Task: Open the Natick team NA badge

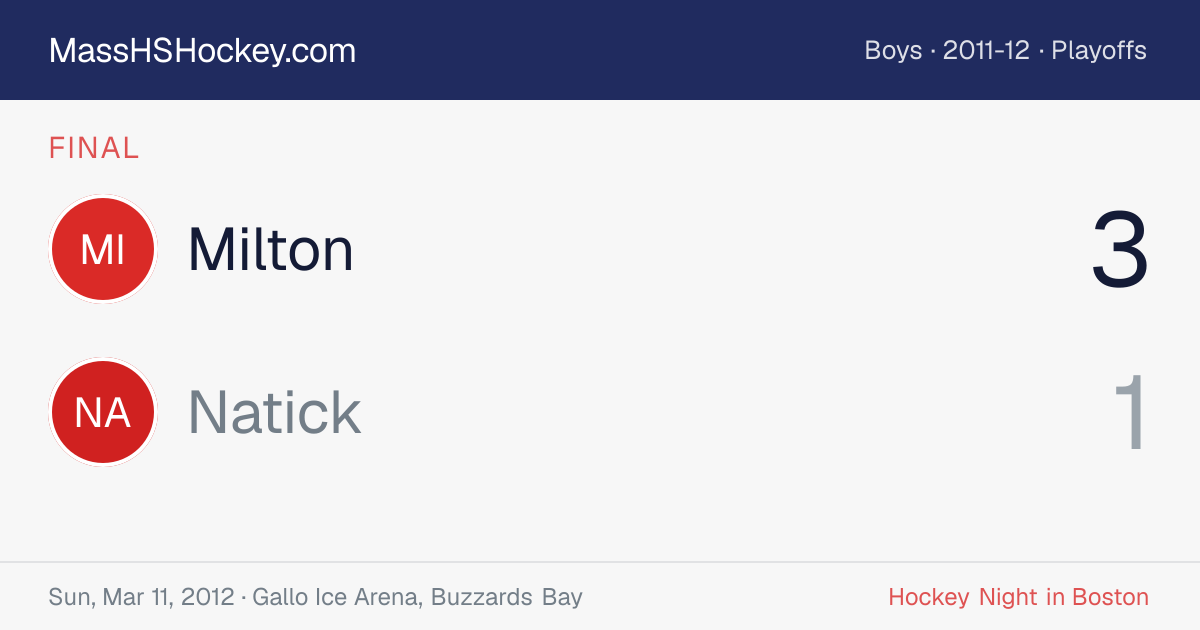Action: (103, 412)
